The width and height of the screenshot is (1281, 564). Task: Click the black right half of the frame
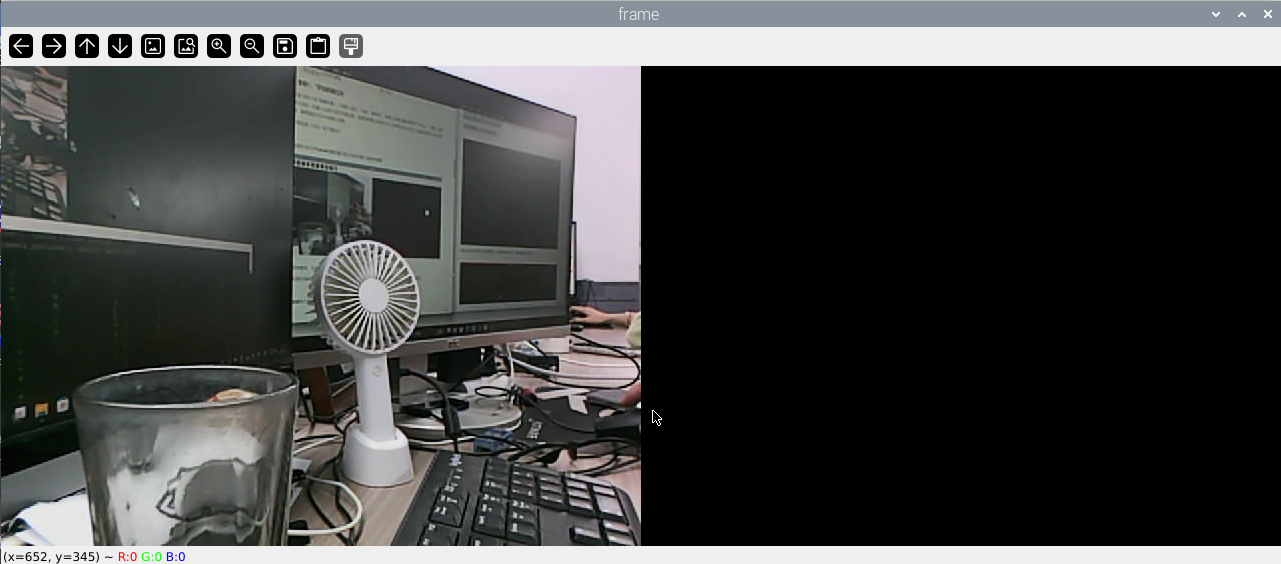pyautogui.click(x=960, y=306)
